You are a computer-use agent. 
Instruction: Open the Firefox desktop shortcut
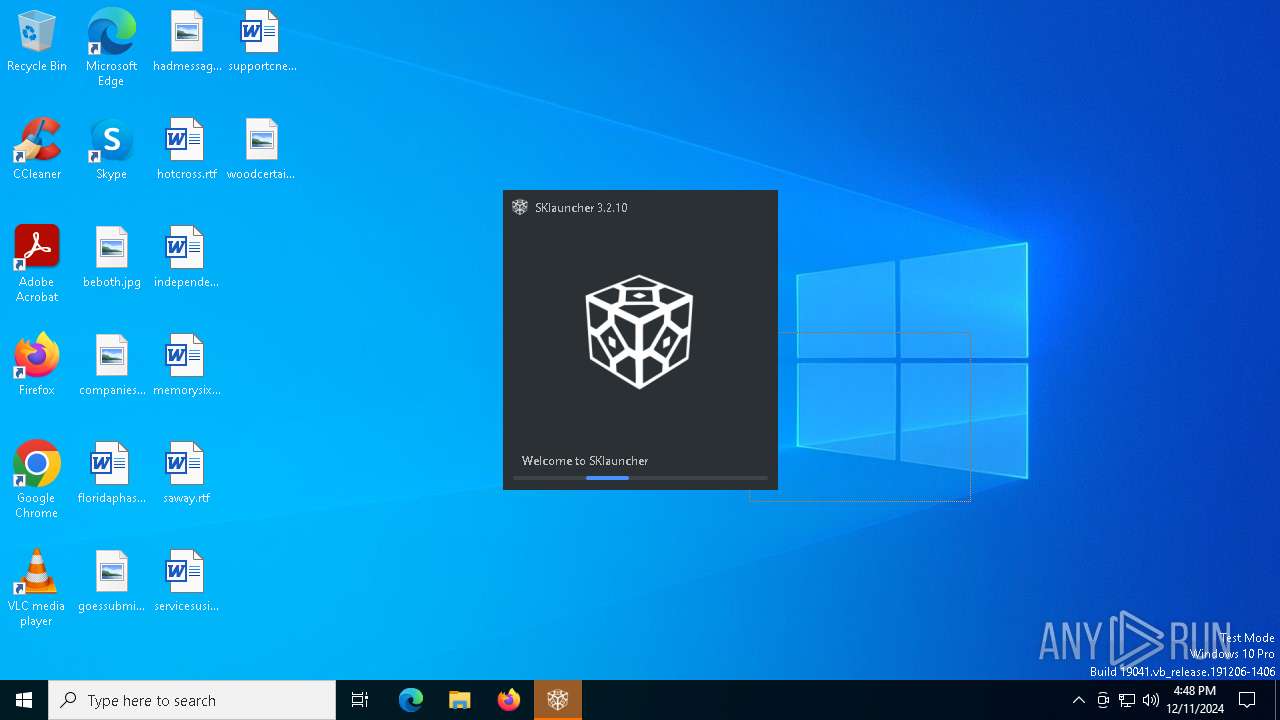(37, 365)
